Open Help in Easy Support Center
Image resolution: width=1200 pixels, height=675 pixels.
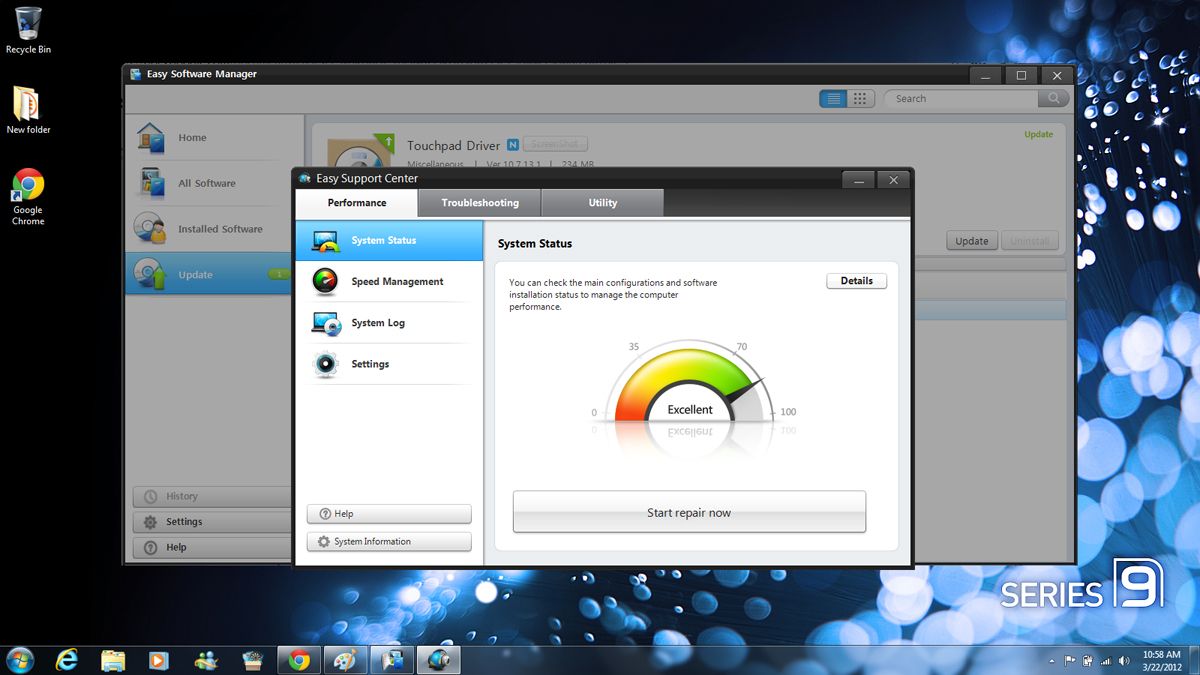[389, 514]
